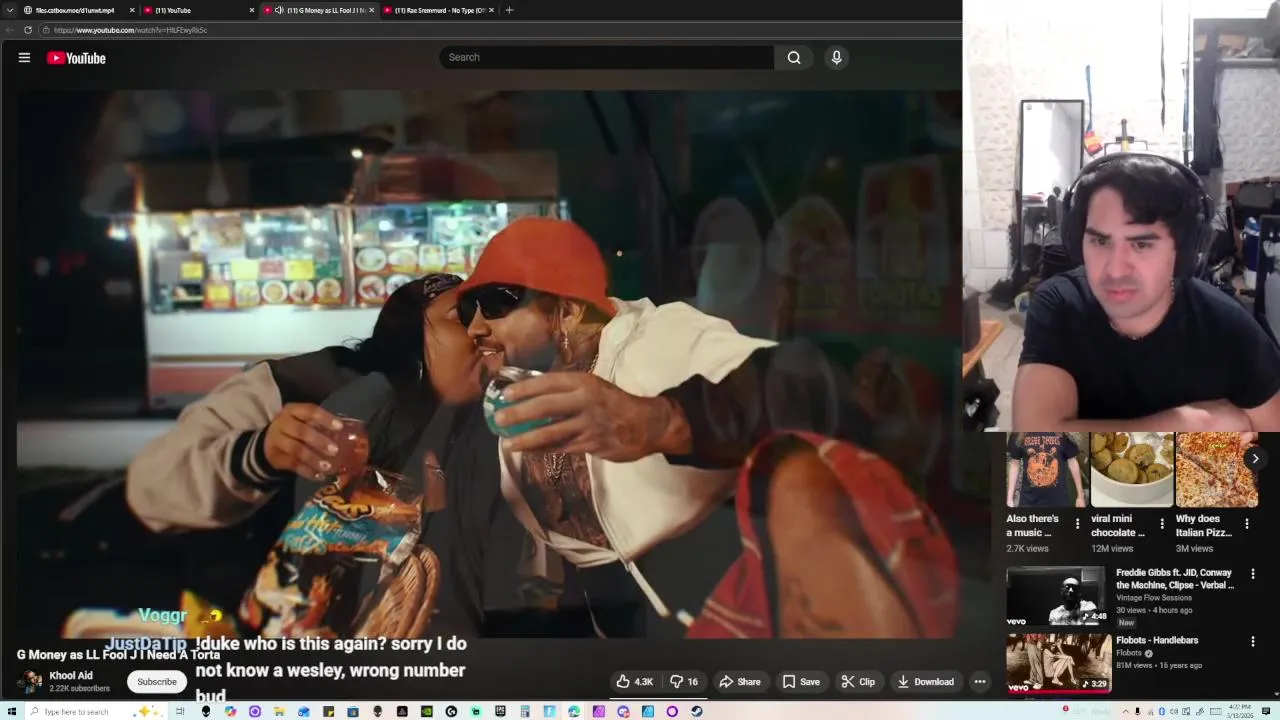Open the Flobots - Handlebars title link
The height and width of the screenshot is (720, 1280).
(x=1157, y=640)
